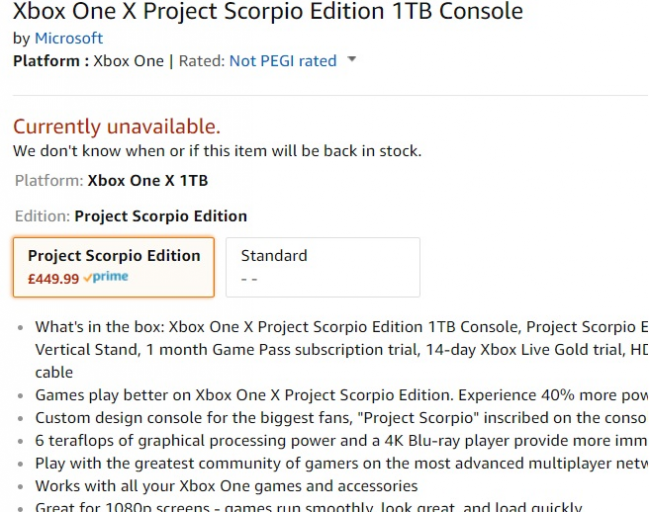Screen dimensions: 650x512
Task: Click the back in stock notice text
Action: click(x=217, y=151)
